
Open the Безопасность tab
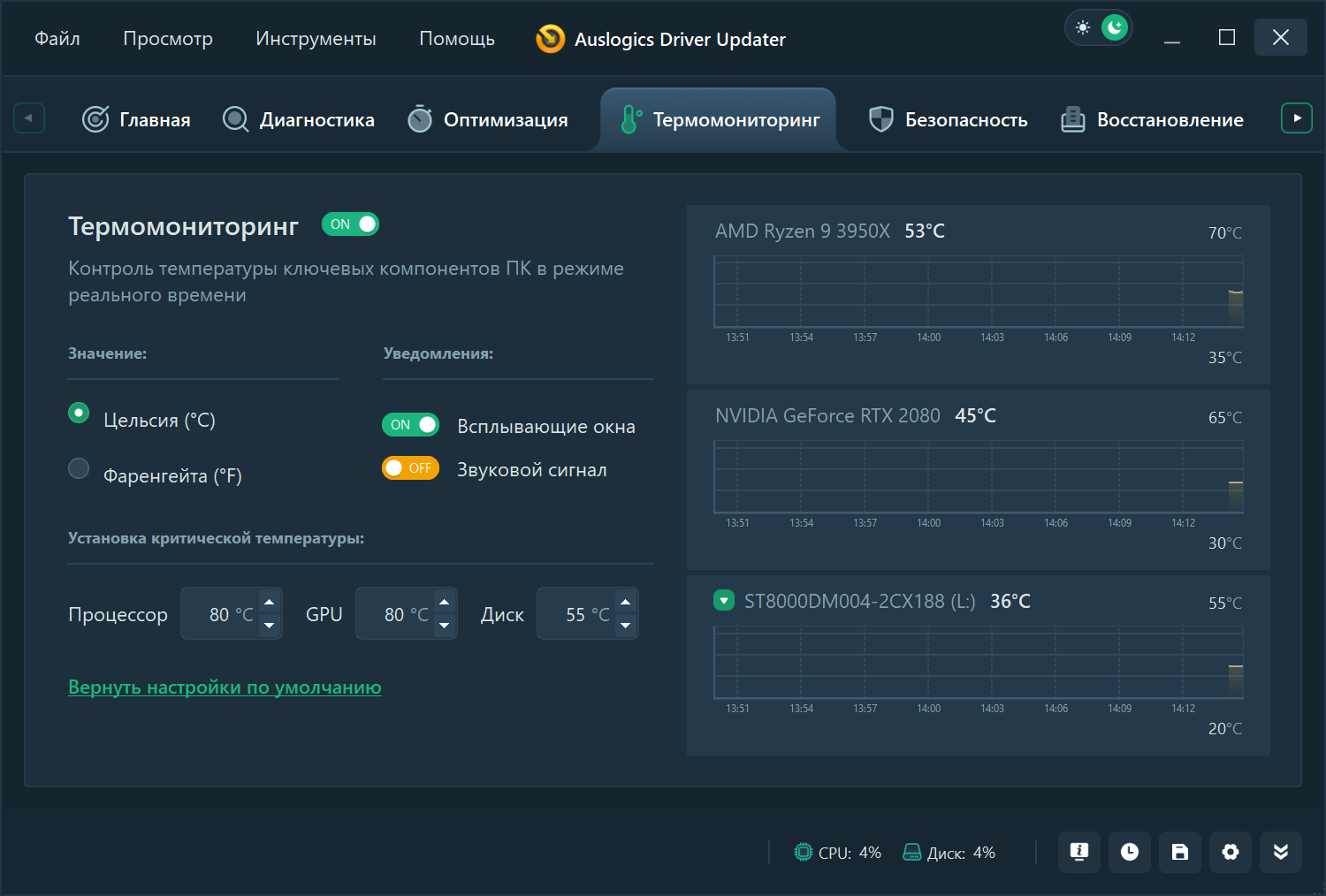949,119
